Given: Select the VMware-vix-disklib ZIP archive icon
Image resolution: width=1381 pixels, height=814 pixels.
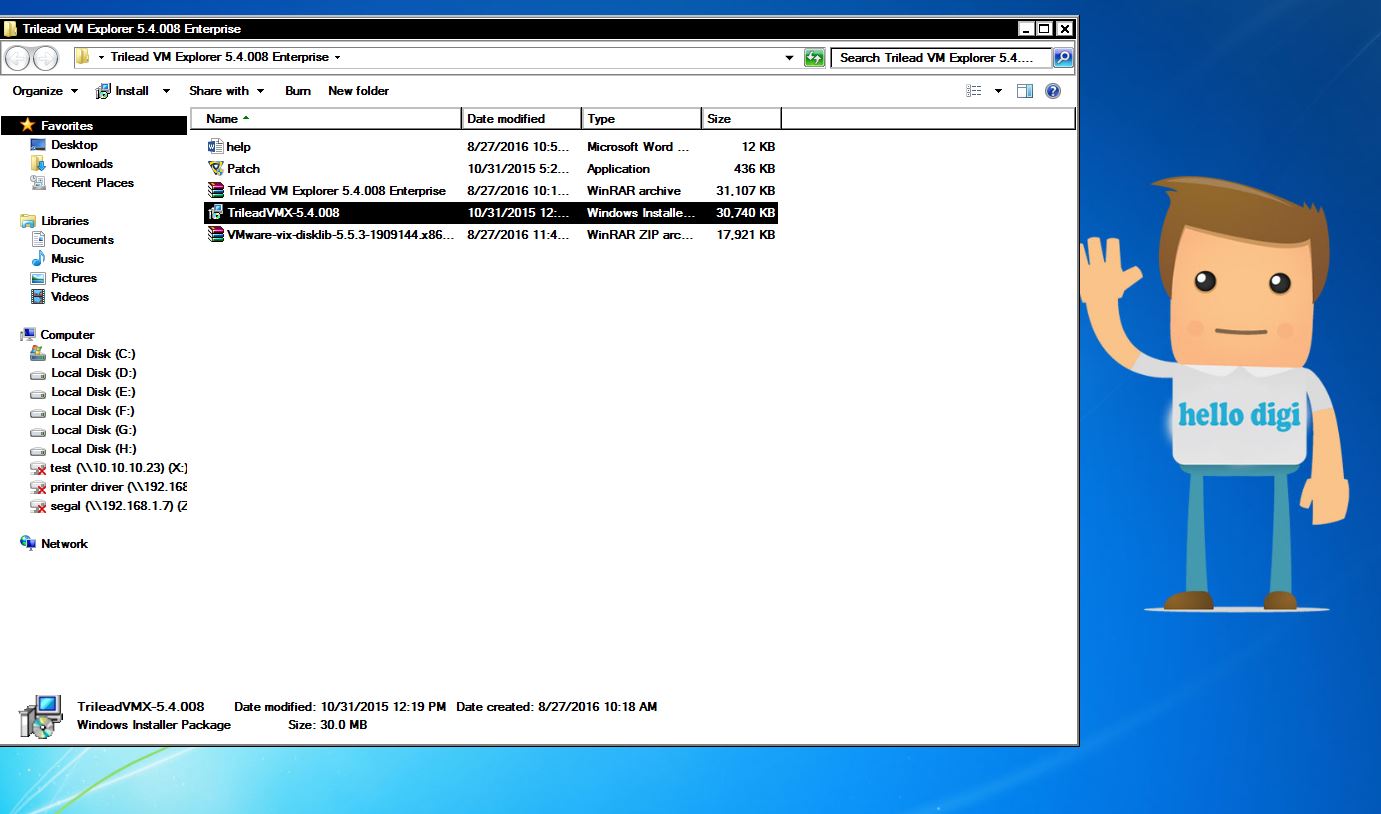Looking at the screenshot, I should (215, 235).
